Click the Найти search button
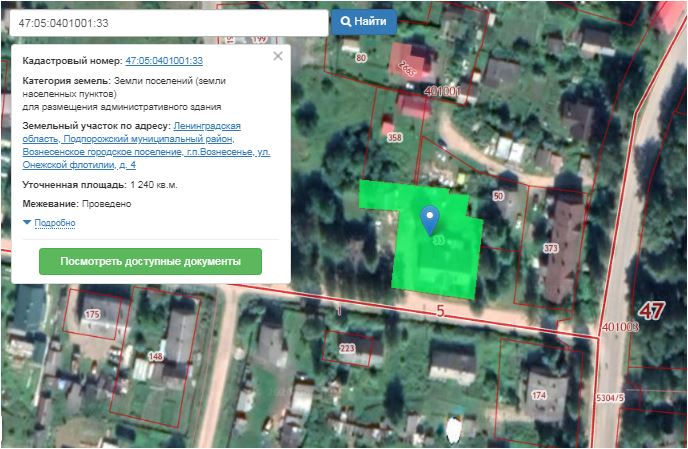 [364, 21]
